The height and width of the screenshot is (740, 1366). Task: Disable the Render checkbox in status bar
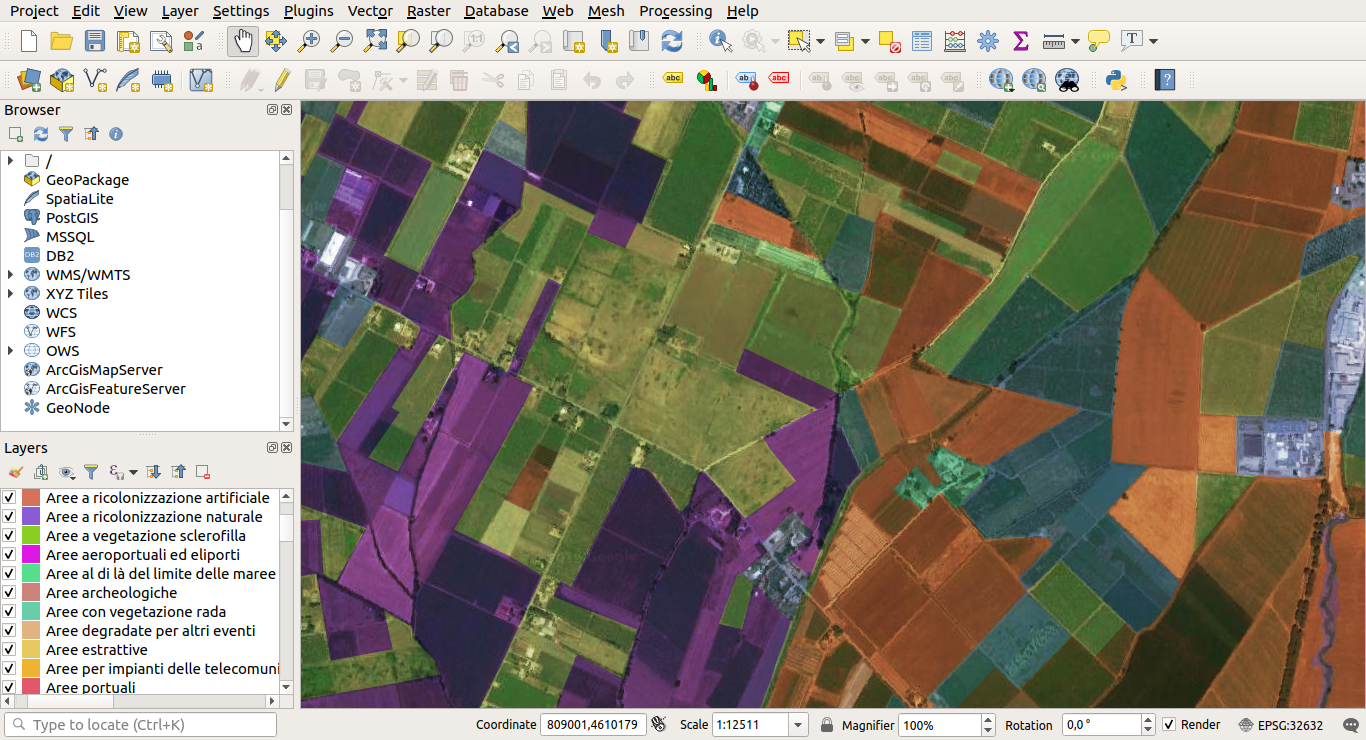[x=1169, y=725]
